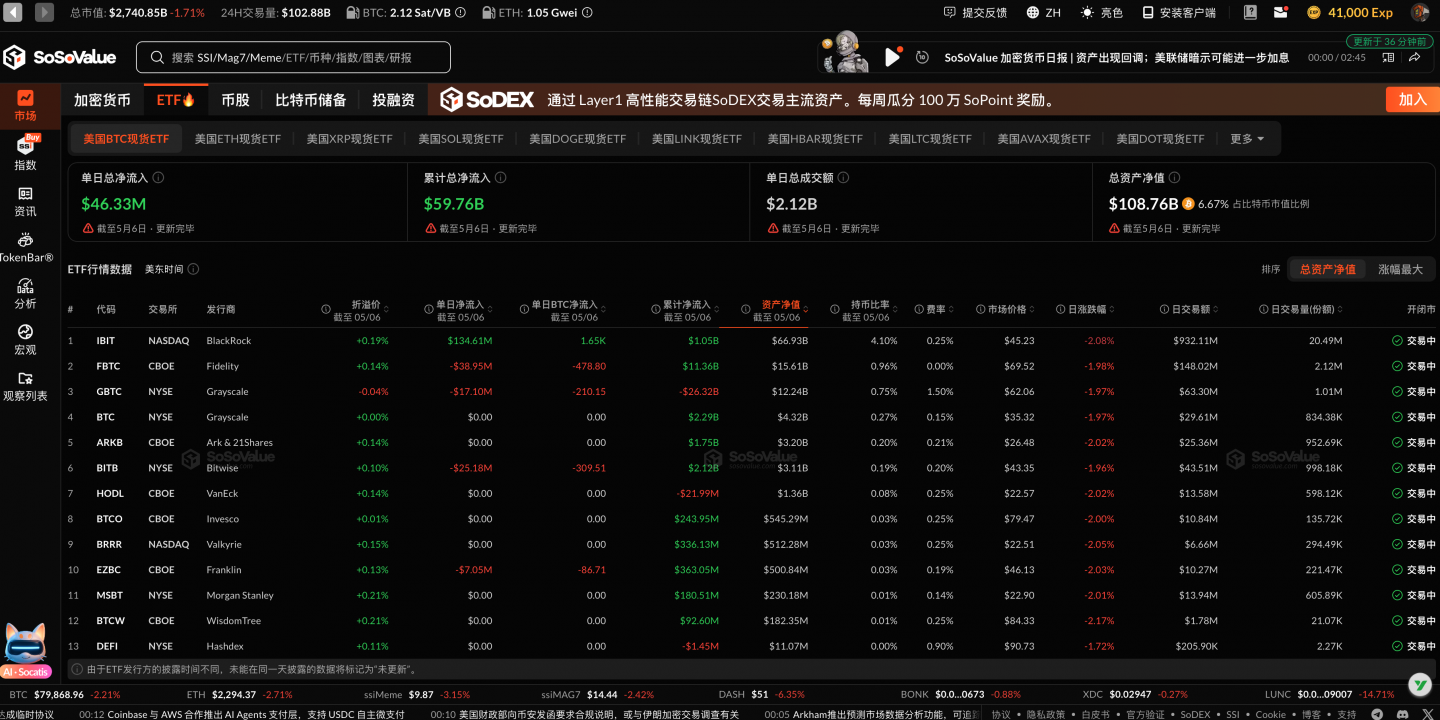Open the 白皮书 whitepaper footer link
Screen dimensions: 1440x720
(x=1096, y=714)
